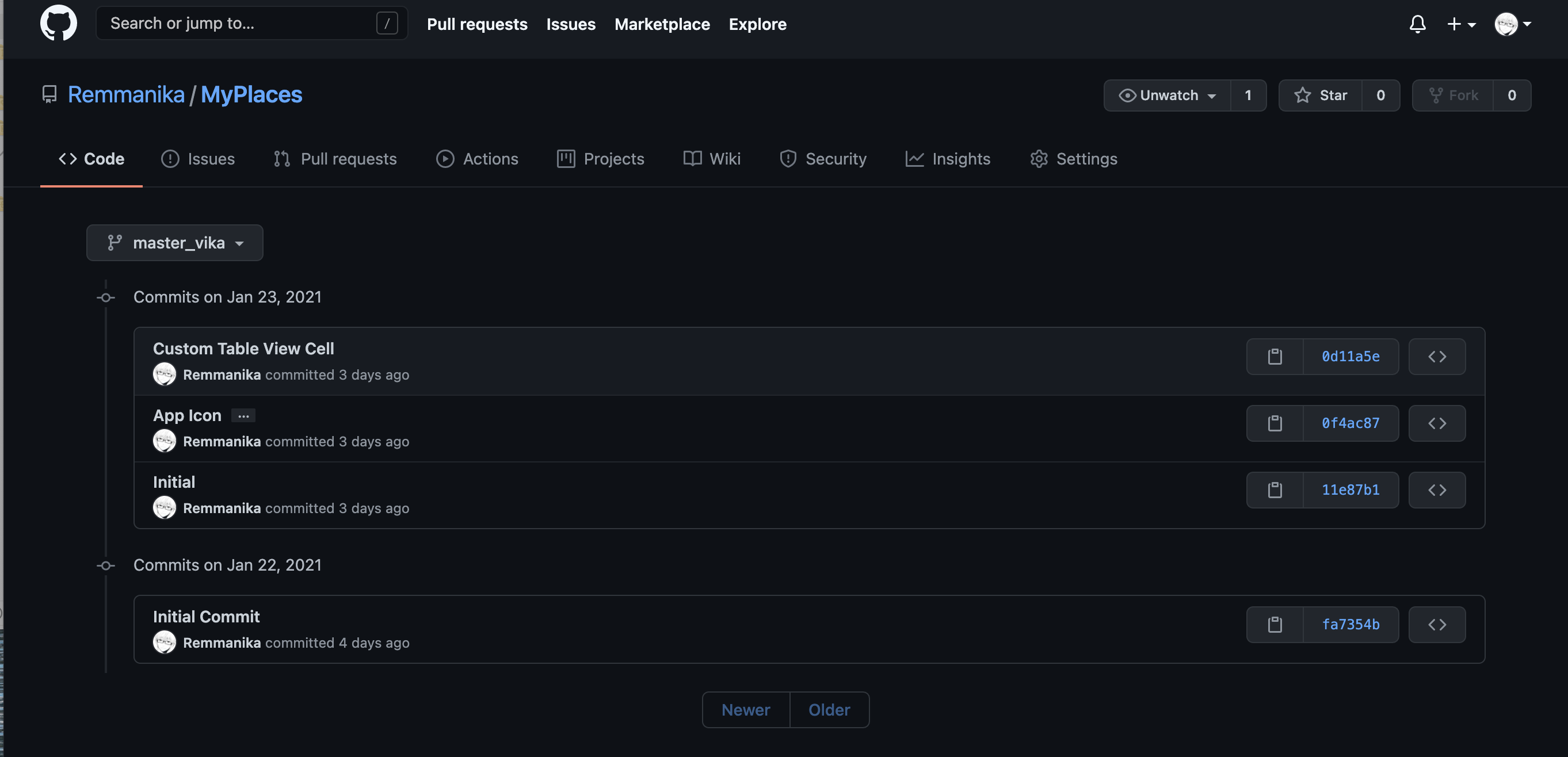Screen dimensions: 1568x757
Task: Click the Commits on Jan 23, 2021 heading
Action: pyautogui.click(x=227, y=297)
